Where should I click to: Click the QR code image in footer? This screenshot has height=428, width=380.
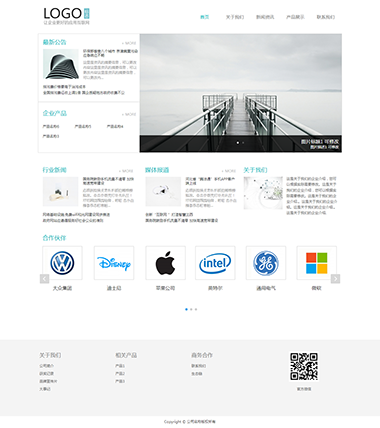click(304, 366)
